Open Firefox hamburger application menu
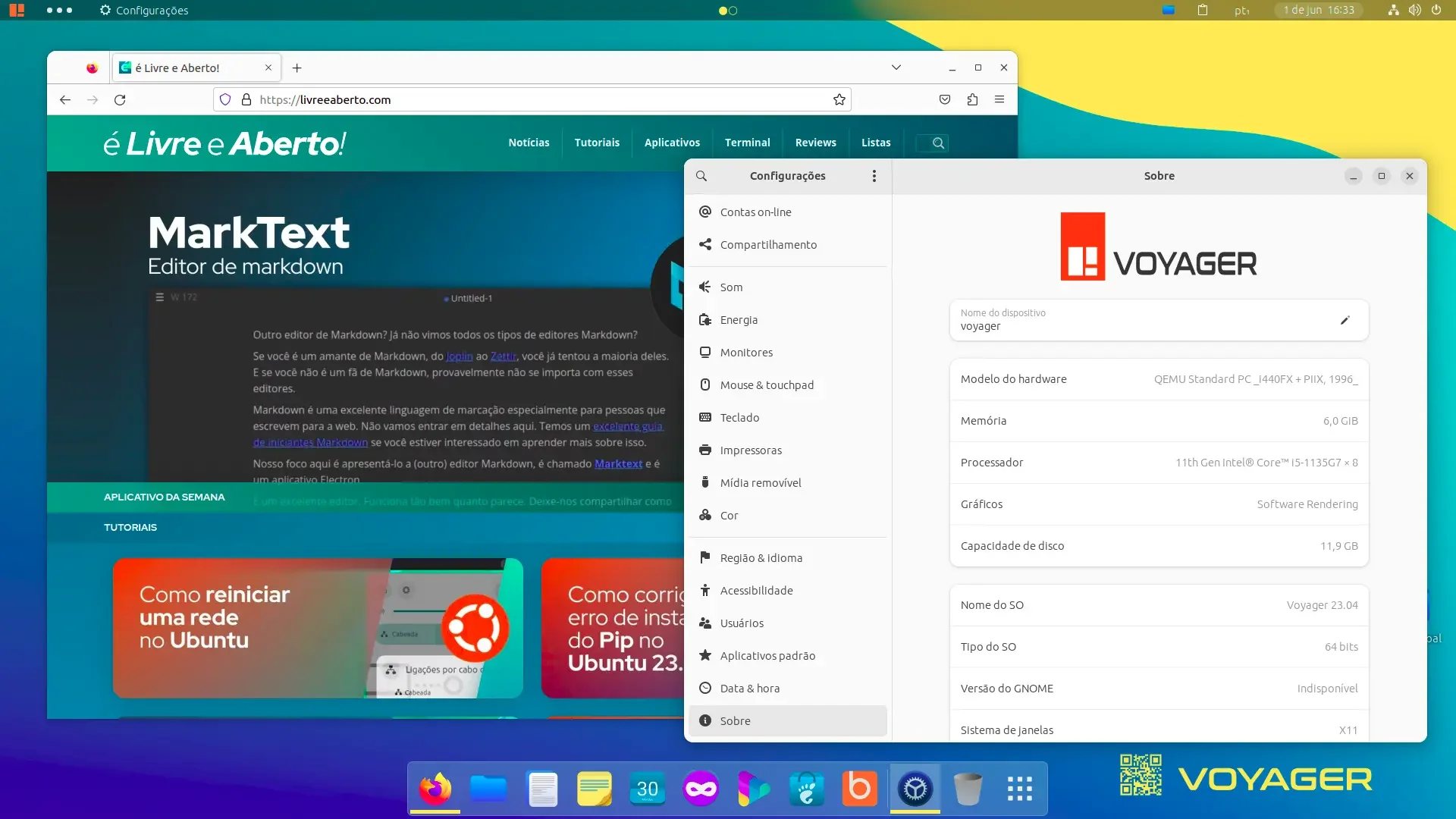The height and width of the screenshot is (819, 1456). [x=999, y=99]
